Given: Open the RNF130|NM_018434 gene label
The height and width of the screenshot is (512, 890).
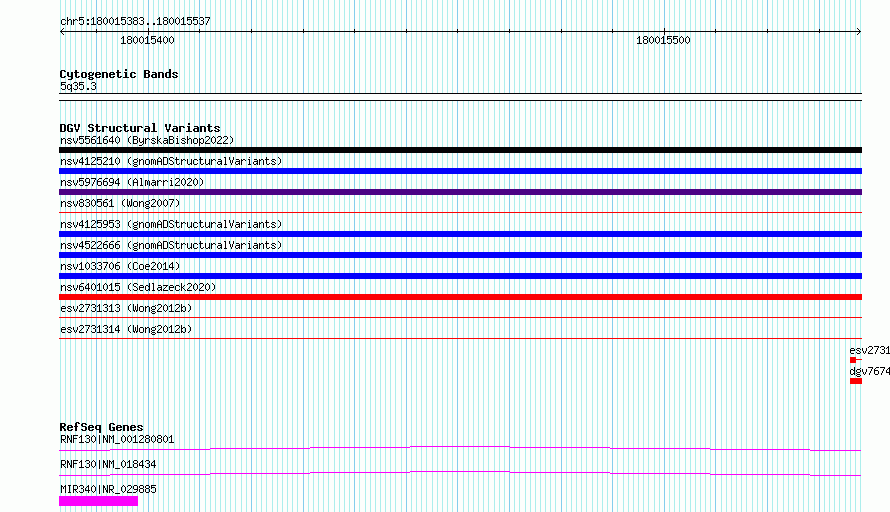Looking at the screenshot, I should click(x=108, y=464).
